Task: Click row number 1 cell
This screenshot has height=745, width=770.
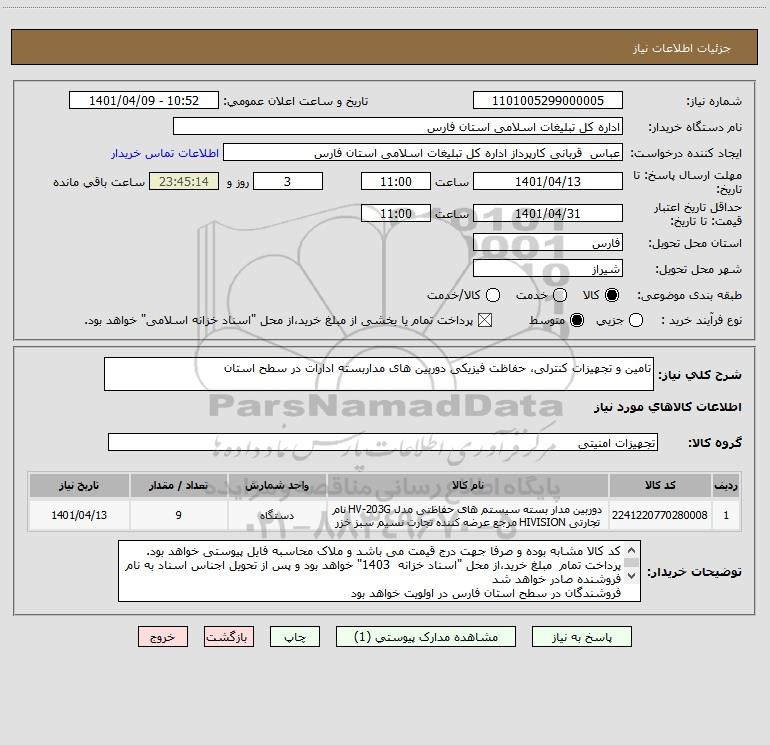Action: [726, 515]
